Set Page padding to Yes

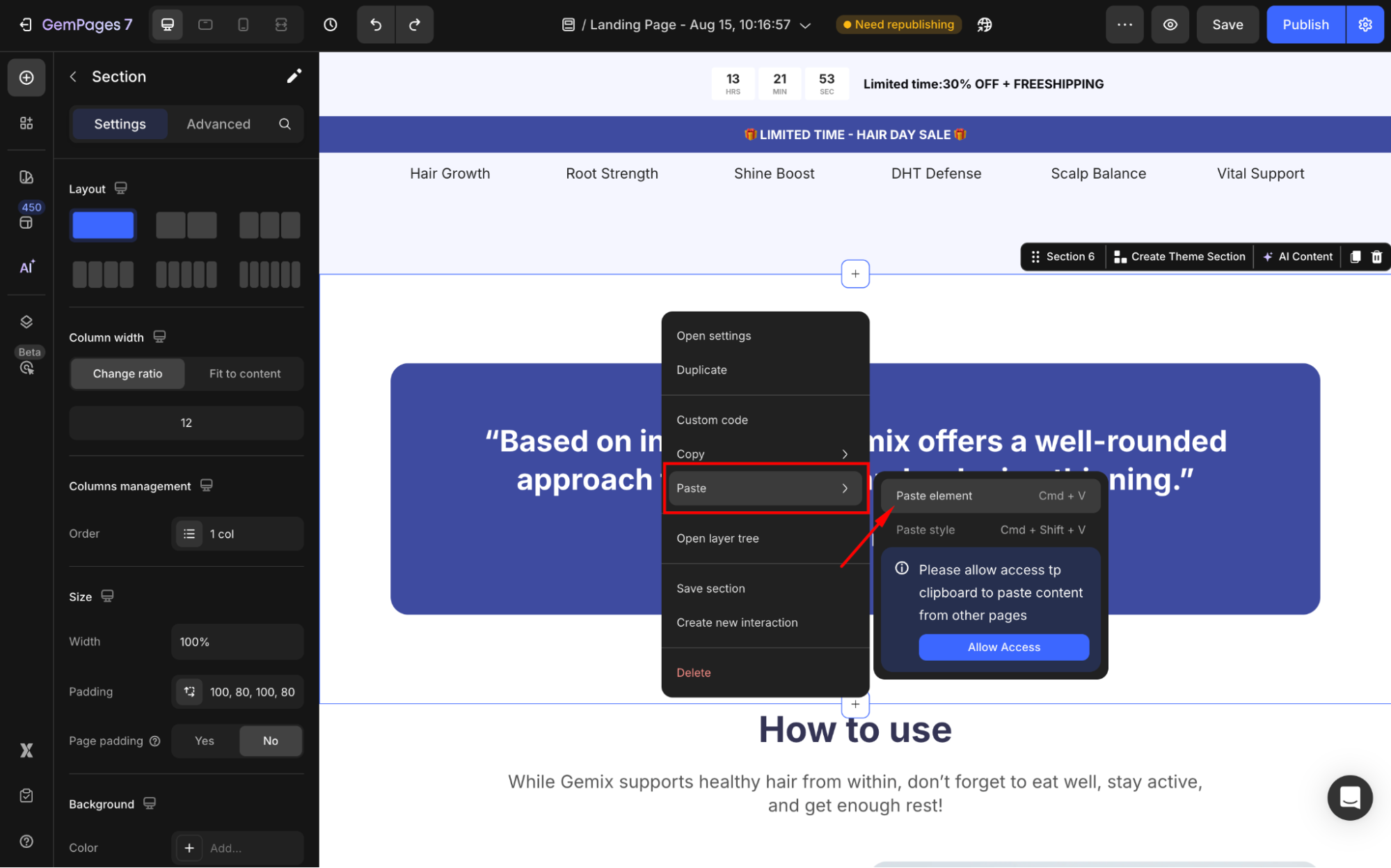tap(205, 741)
